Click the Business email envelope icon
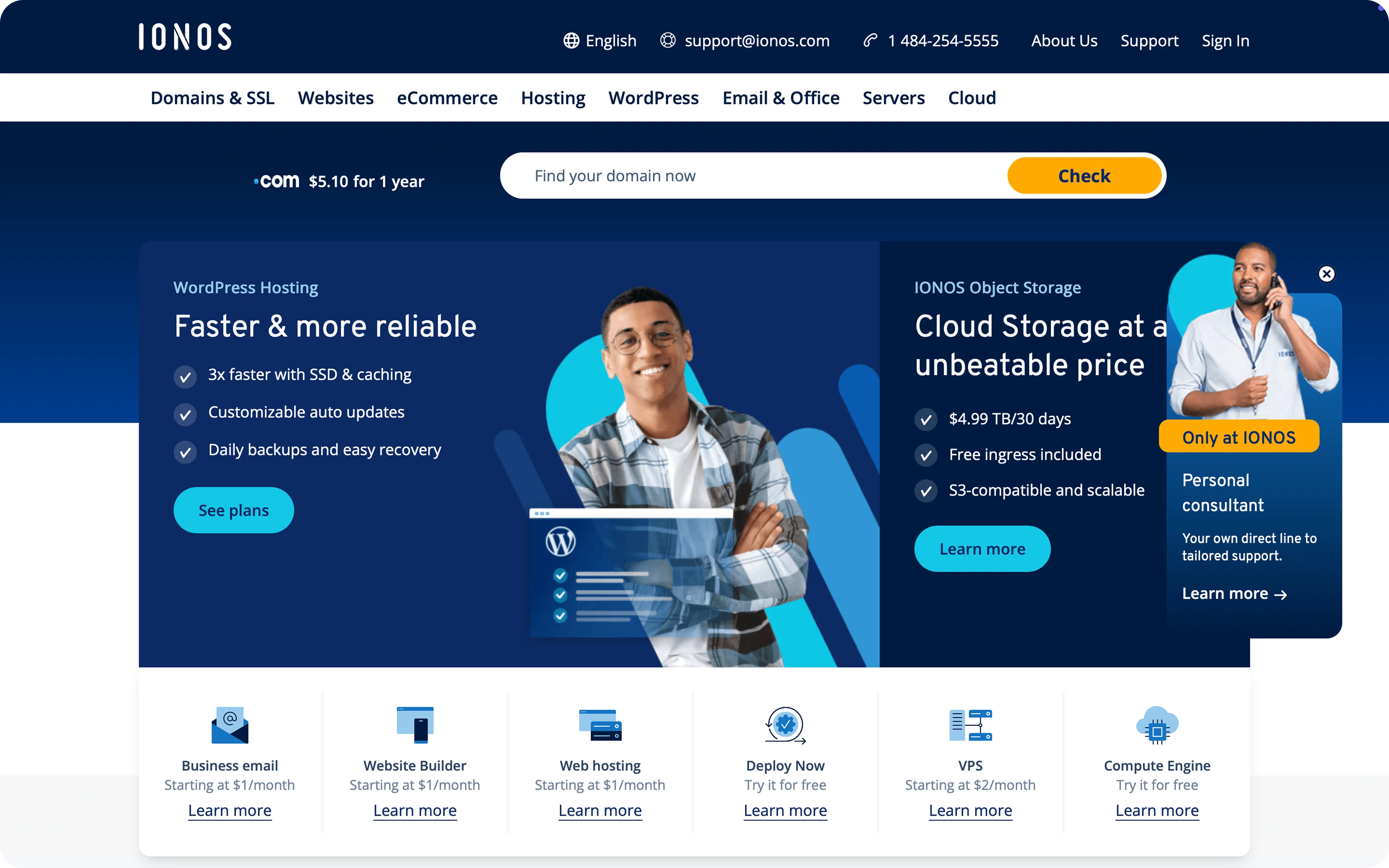The image size is (1389, 868). pyautogui.click(x=230, y=725)
